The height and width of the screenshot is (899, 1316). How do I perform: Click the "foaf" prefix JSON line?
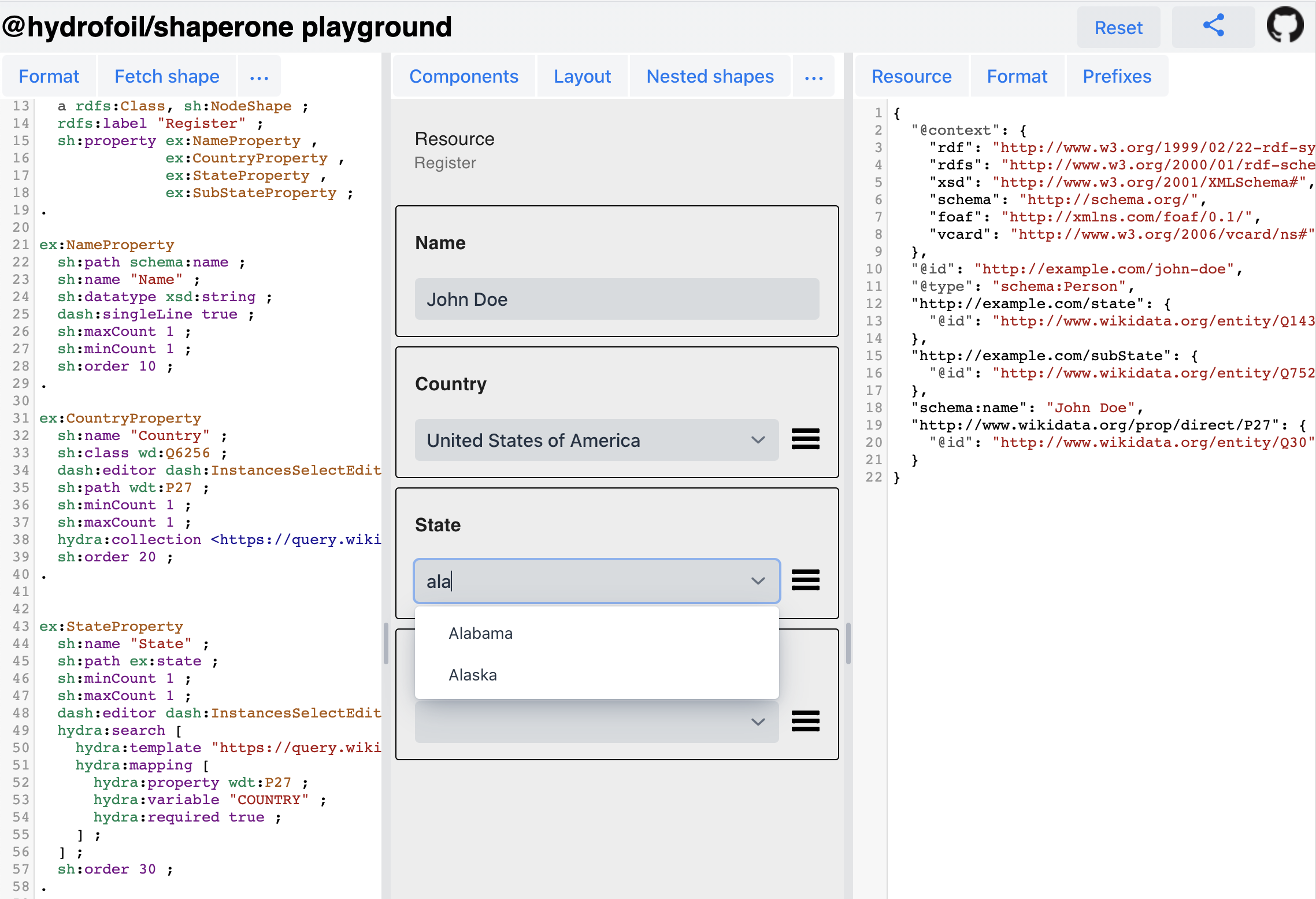pyautogui.click(x=1094, y=217)
